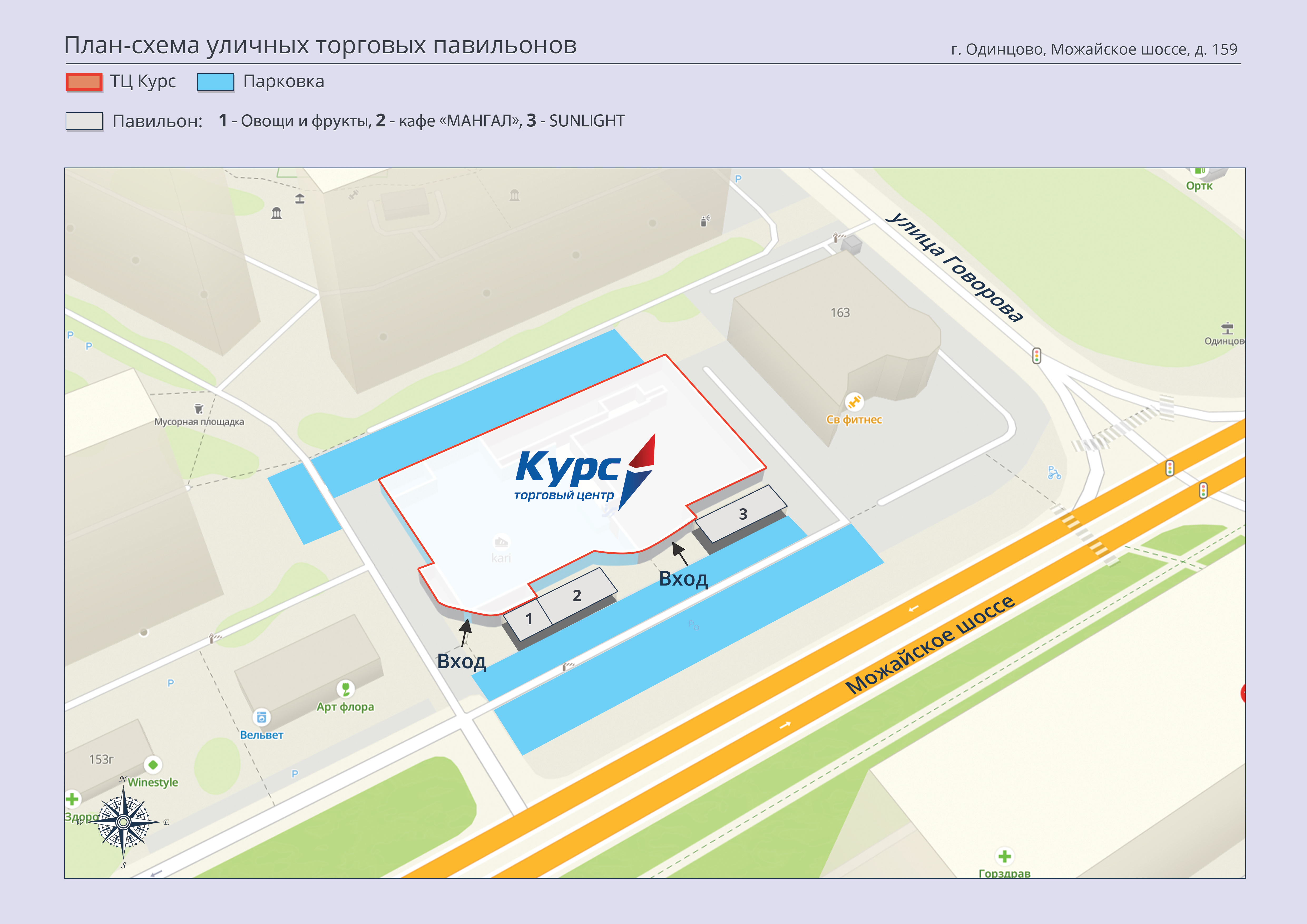1307x924 pixels.
Task: Click the gray Павильон legend swatch
Action: [84, 121]
